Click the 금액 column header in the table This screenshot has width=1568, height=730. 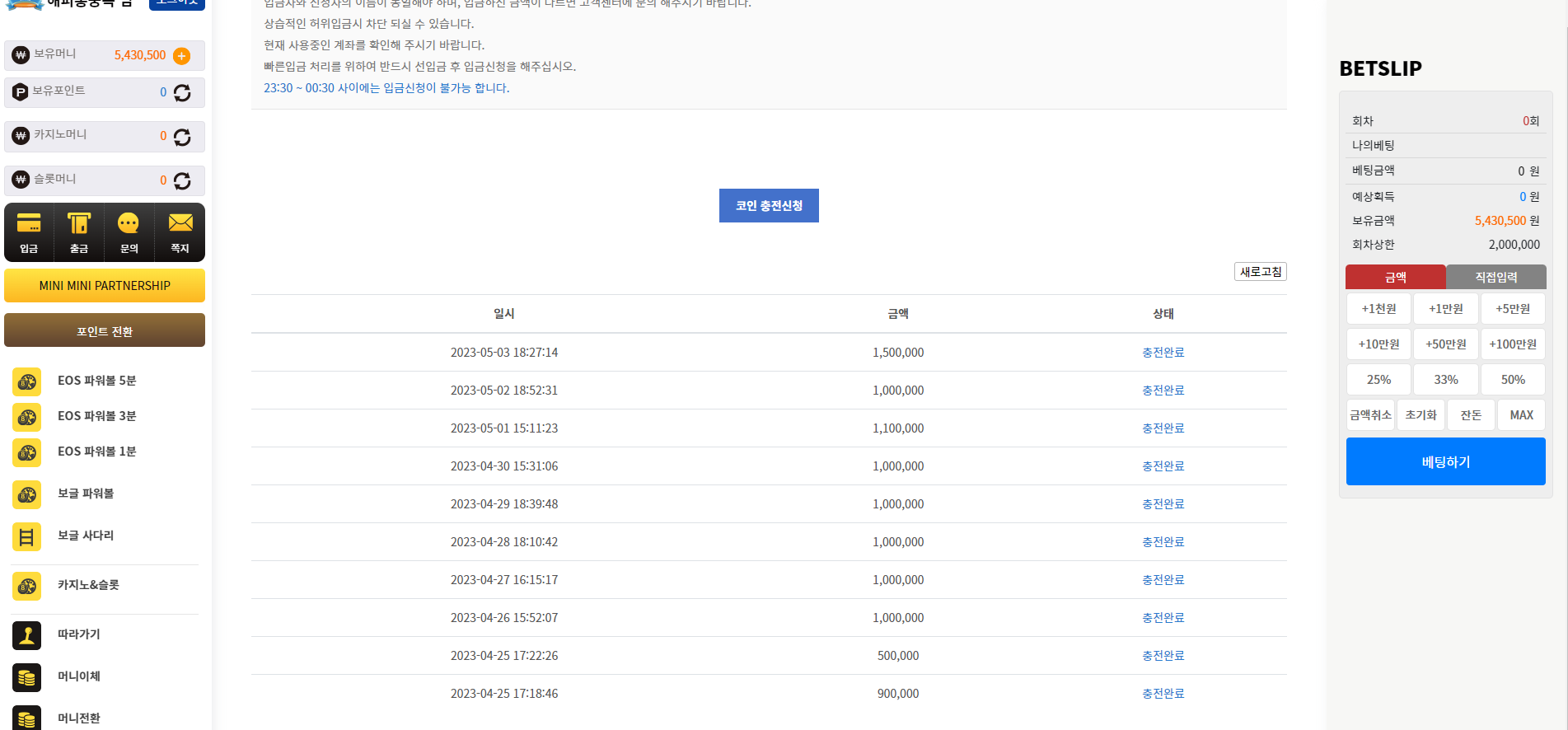[x=898, y=314]
